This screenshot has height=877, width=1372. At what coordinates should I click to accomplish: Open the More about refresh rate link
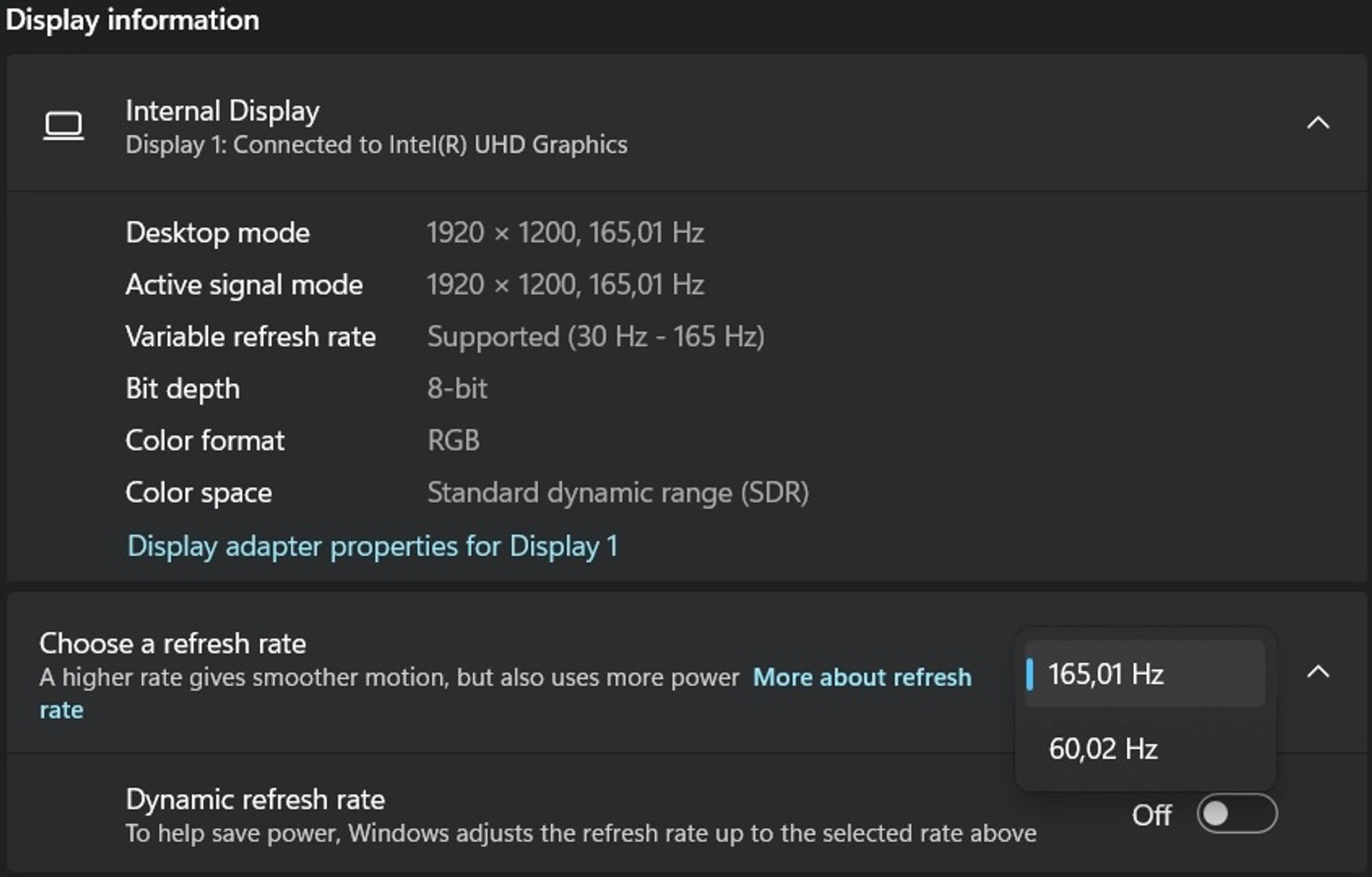pos(862,678)
